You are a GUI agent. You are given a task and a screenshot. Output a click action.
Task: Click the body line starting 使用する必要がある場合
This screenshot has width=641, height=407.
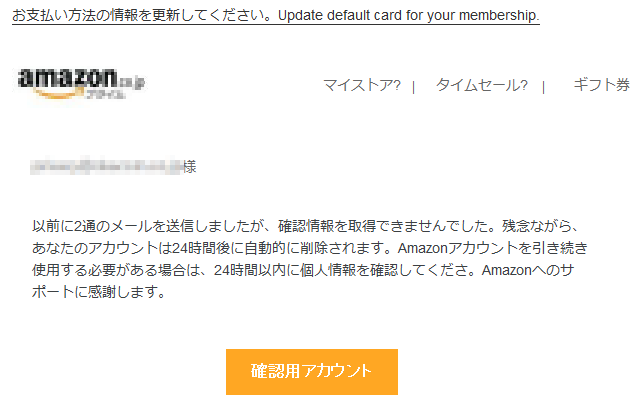click(303, 270)
